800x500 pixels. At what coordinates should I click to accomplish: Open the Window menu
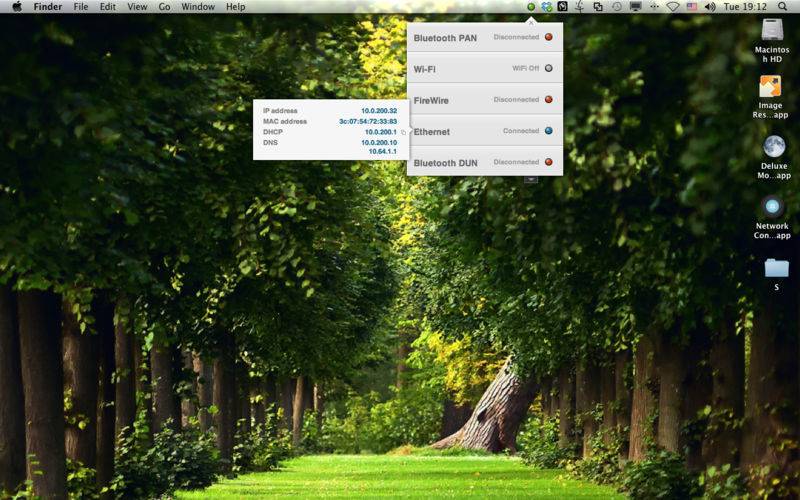(x=198, y=7)
